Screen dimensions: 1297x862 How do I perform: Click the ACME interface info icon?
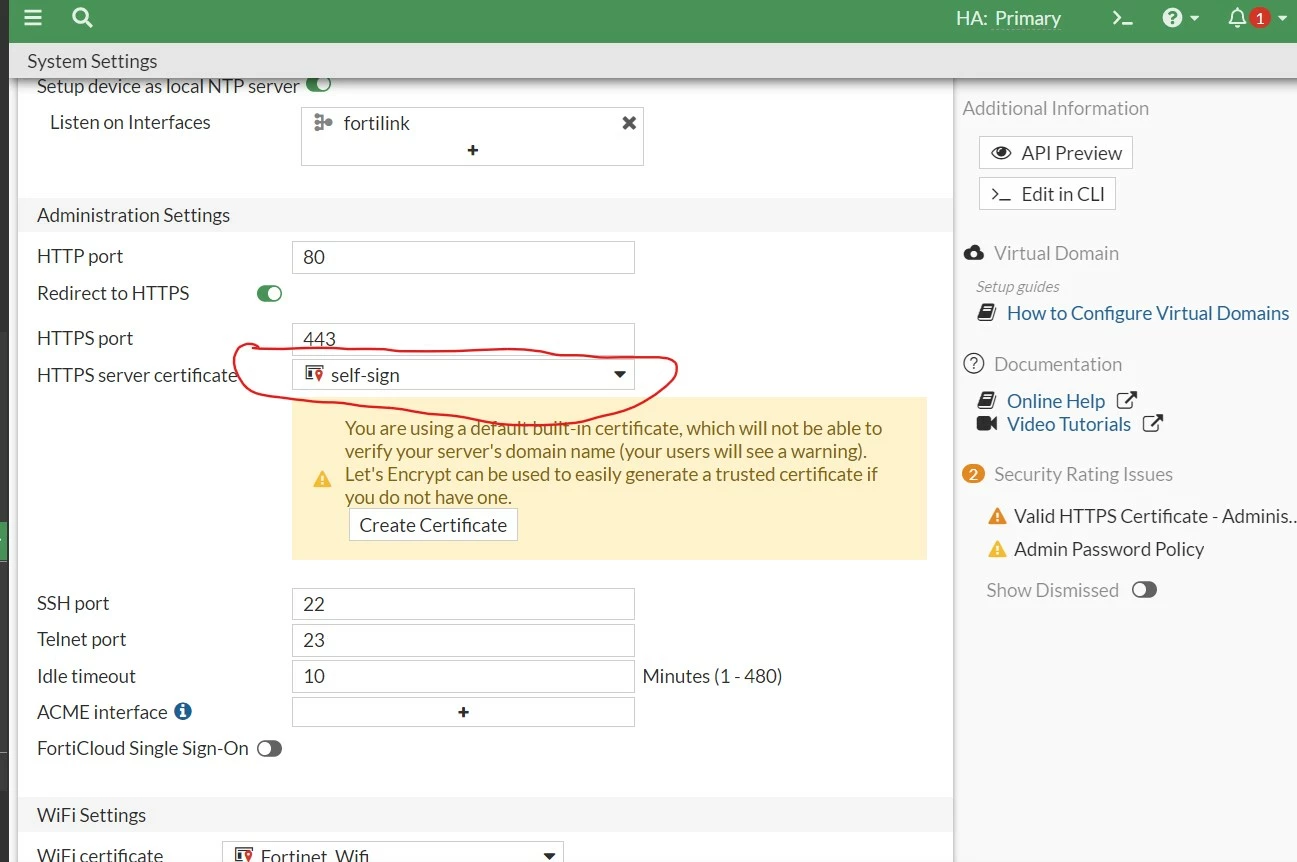(183, 711)
